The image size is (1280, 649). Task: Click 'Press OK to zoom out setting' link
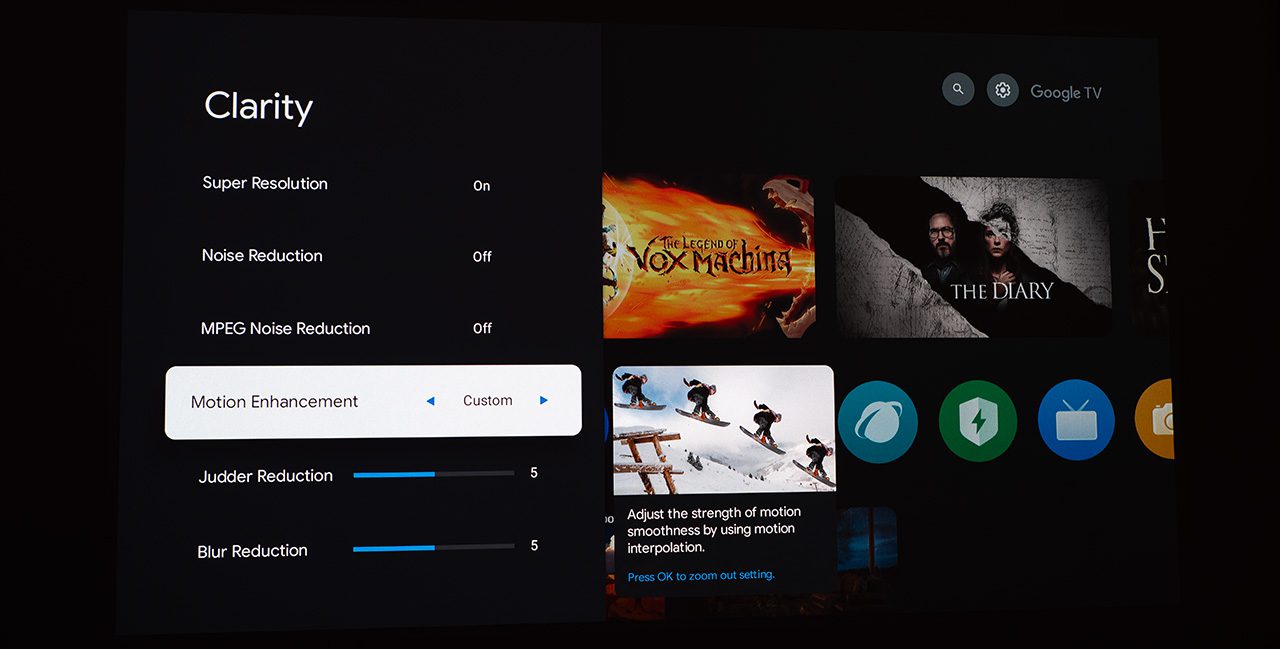[700, 576]
